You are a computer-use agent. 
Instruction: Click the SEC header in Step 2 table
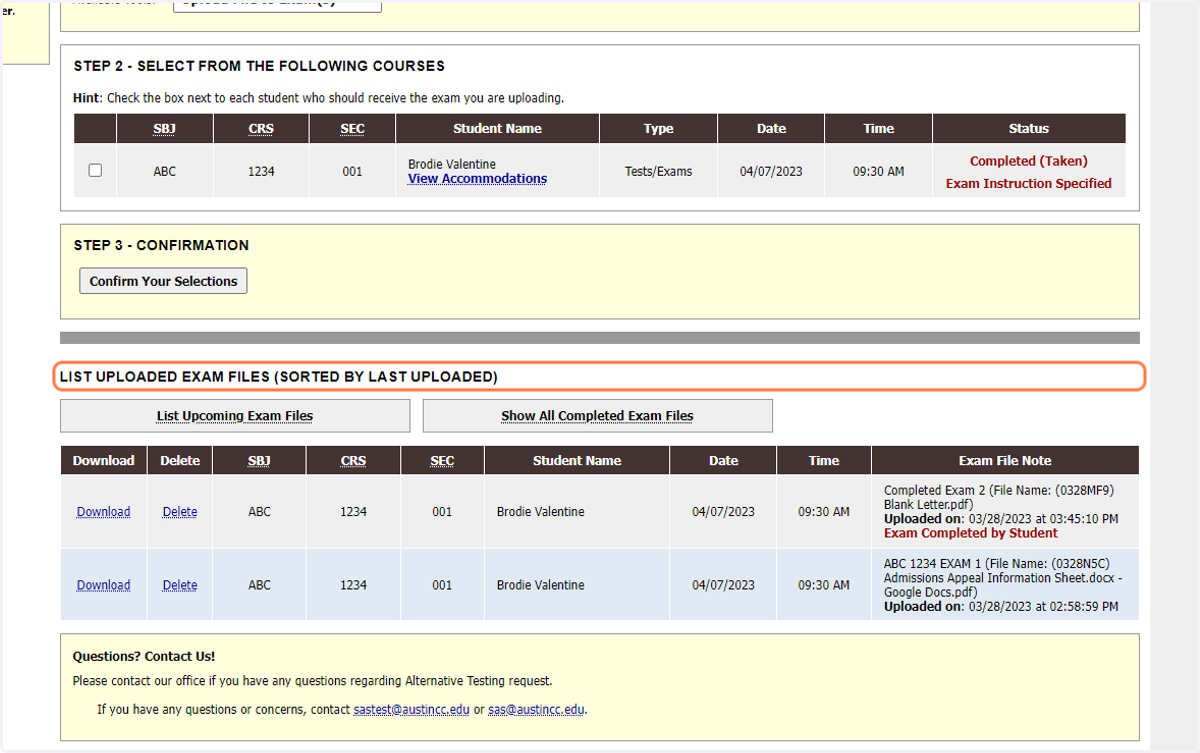352,129
